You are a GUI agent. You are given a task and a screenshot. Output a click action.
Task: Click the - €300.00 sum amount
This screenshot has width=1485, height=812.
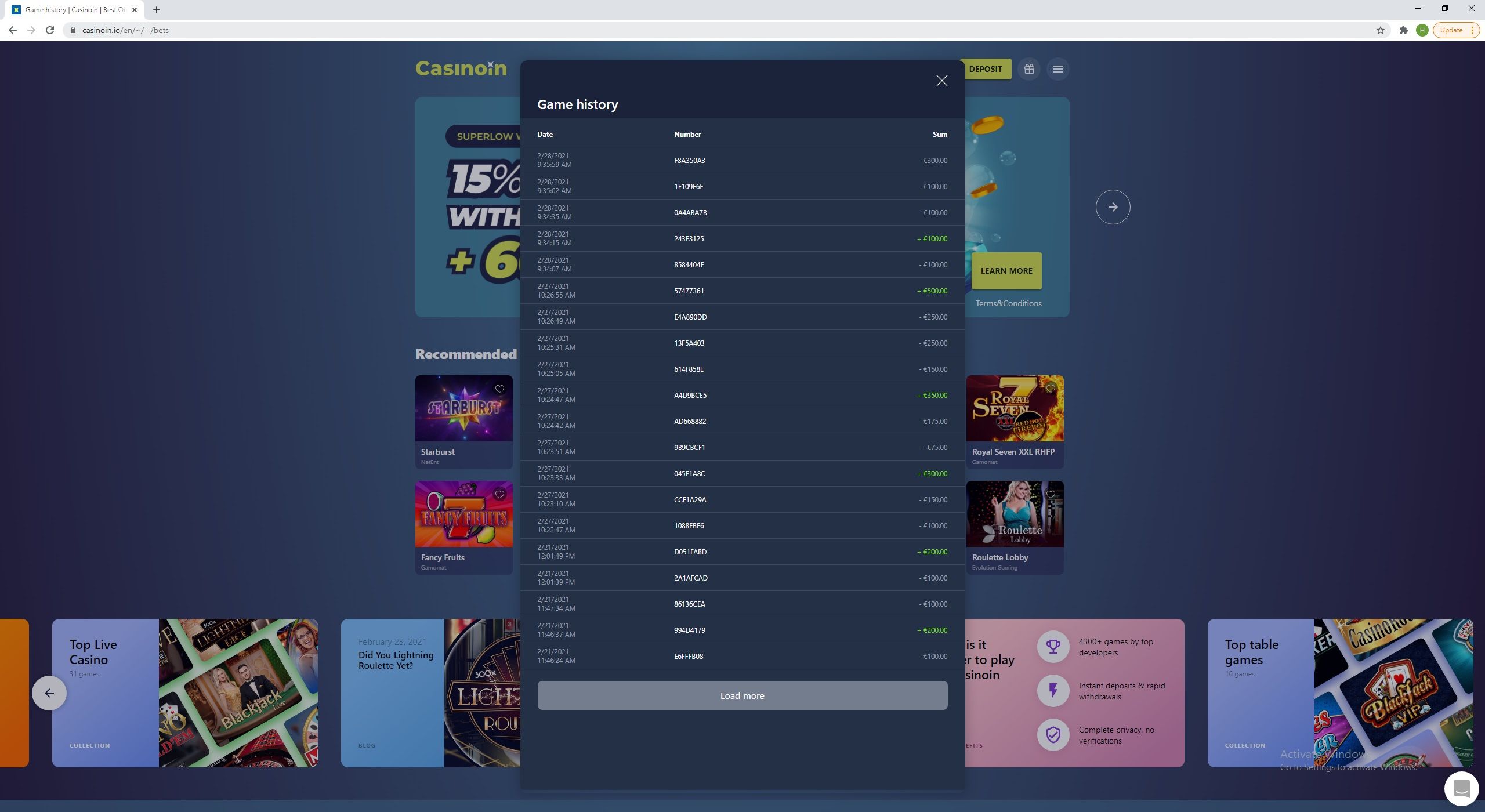point(933,161)
